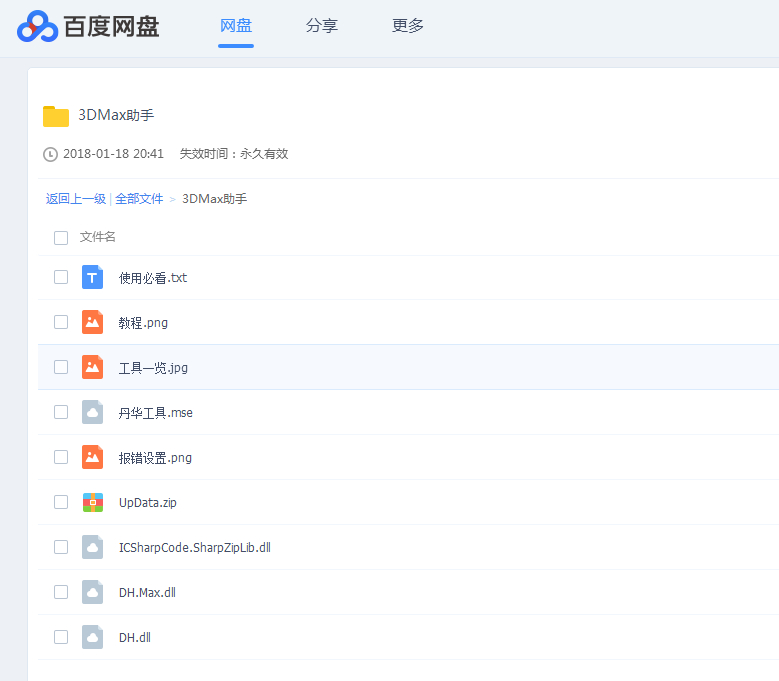The image size is (779, 681).
Task: Toggle the select-all checkbox next to 文件名
Action: 61,238
